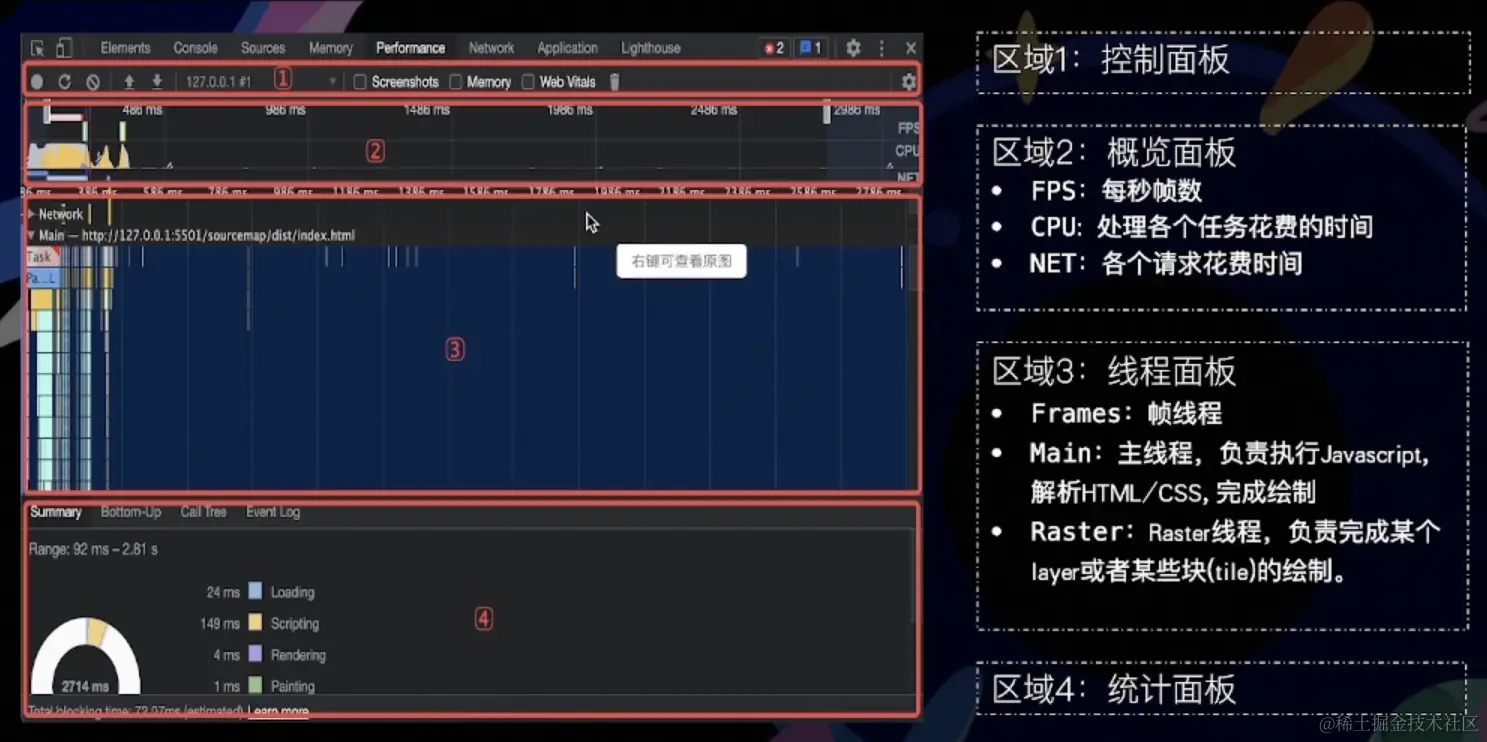Grab the left overview range handle

(46, 113)
